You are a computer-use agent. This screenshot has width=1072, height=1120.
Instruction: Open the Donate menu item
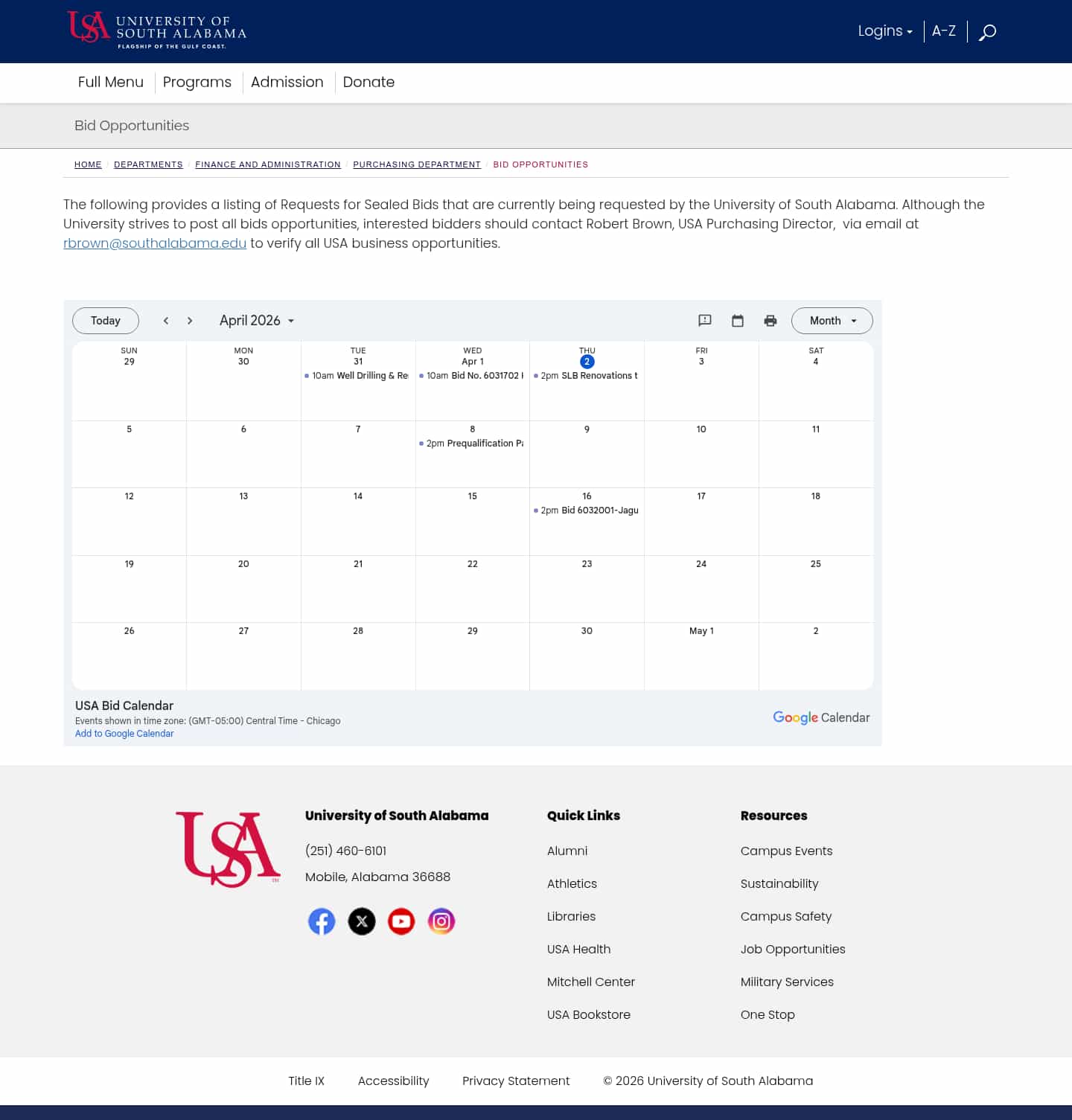[369, 82]
